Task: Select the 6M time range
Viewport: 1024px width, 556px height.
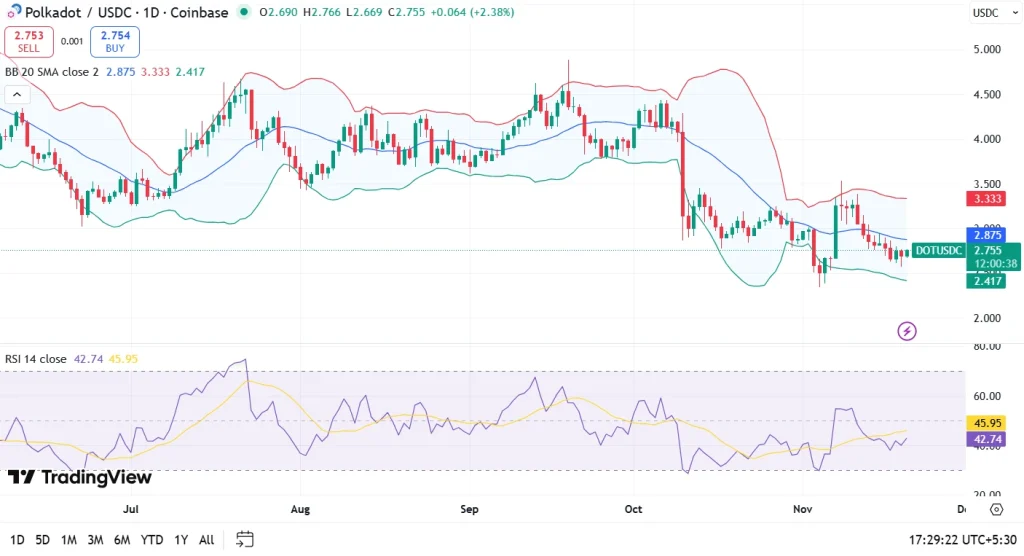Action: pos(122,540)
